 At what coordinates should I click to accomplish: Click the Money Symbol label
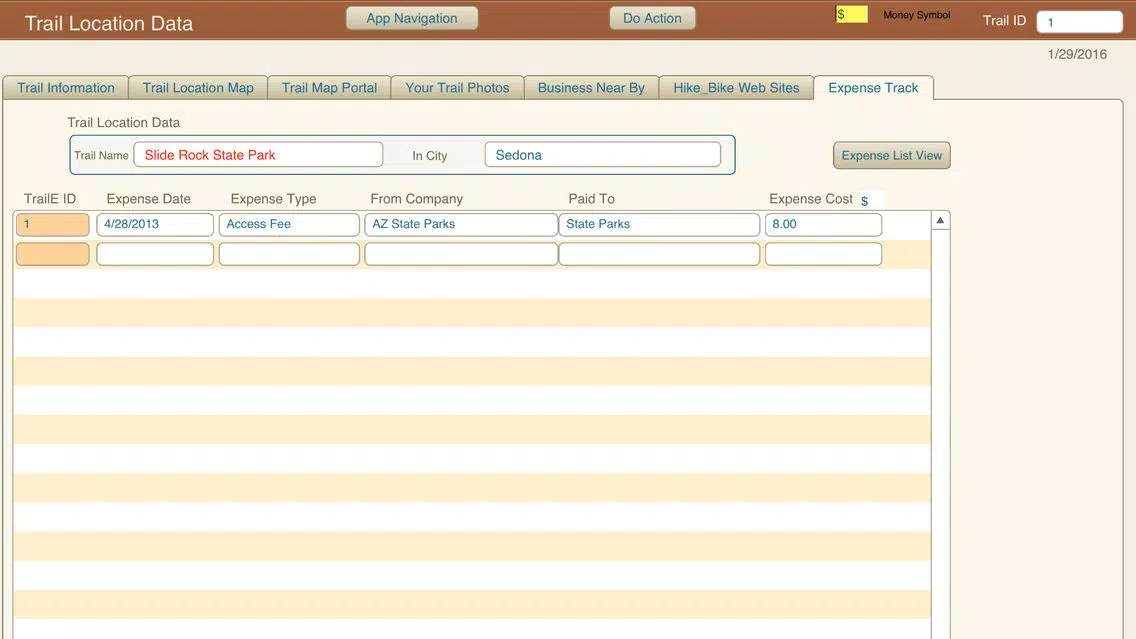coord(916,14)
